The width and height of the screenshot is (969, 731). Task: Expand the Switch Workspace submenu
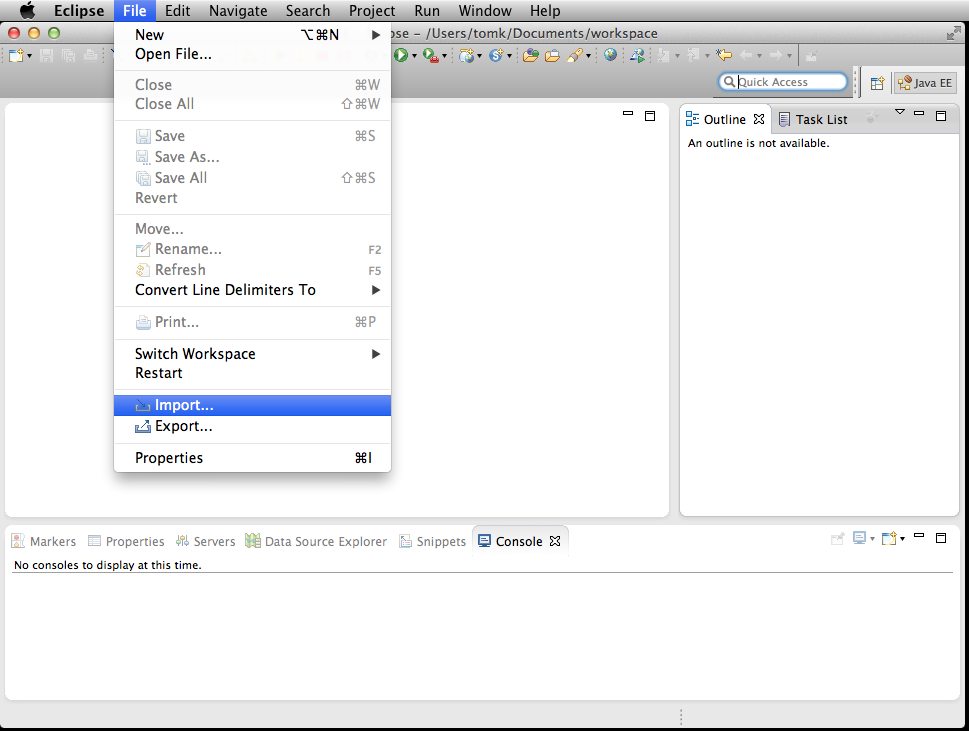(376, 354)
